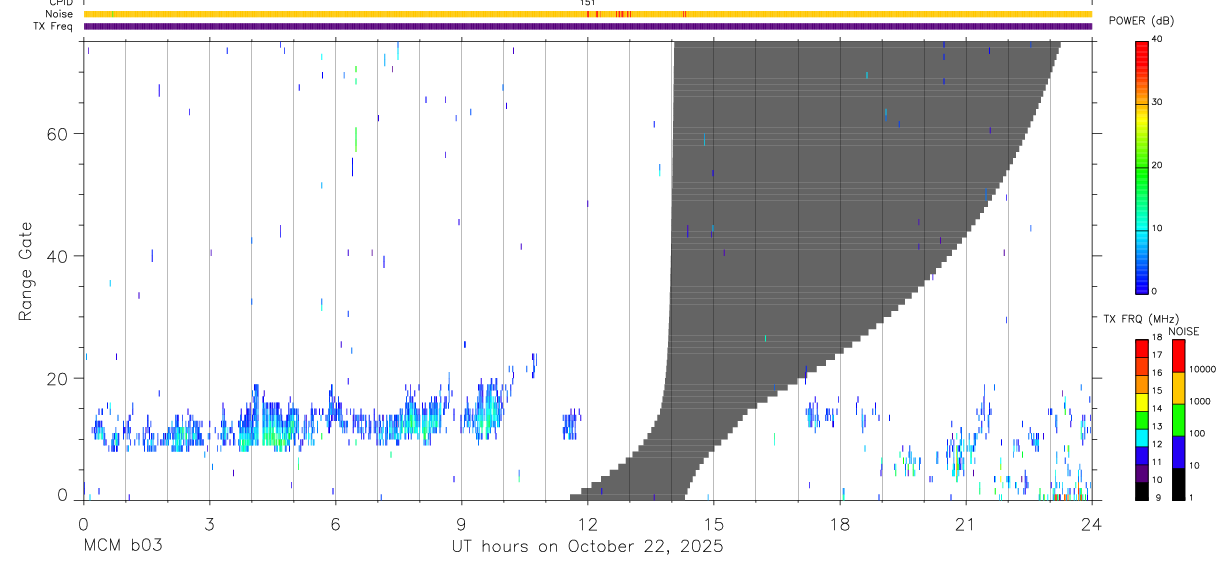The width and height of the screenshot is (1228, 567).
Task: Click the 30 label on power scale
Action: [x=1158, y=102]
